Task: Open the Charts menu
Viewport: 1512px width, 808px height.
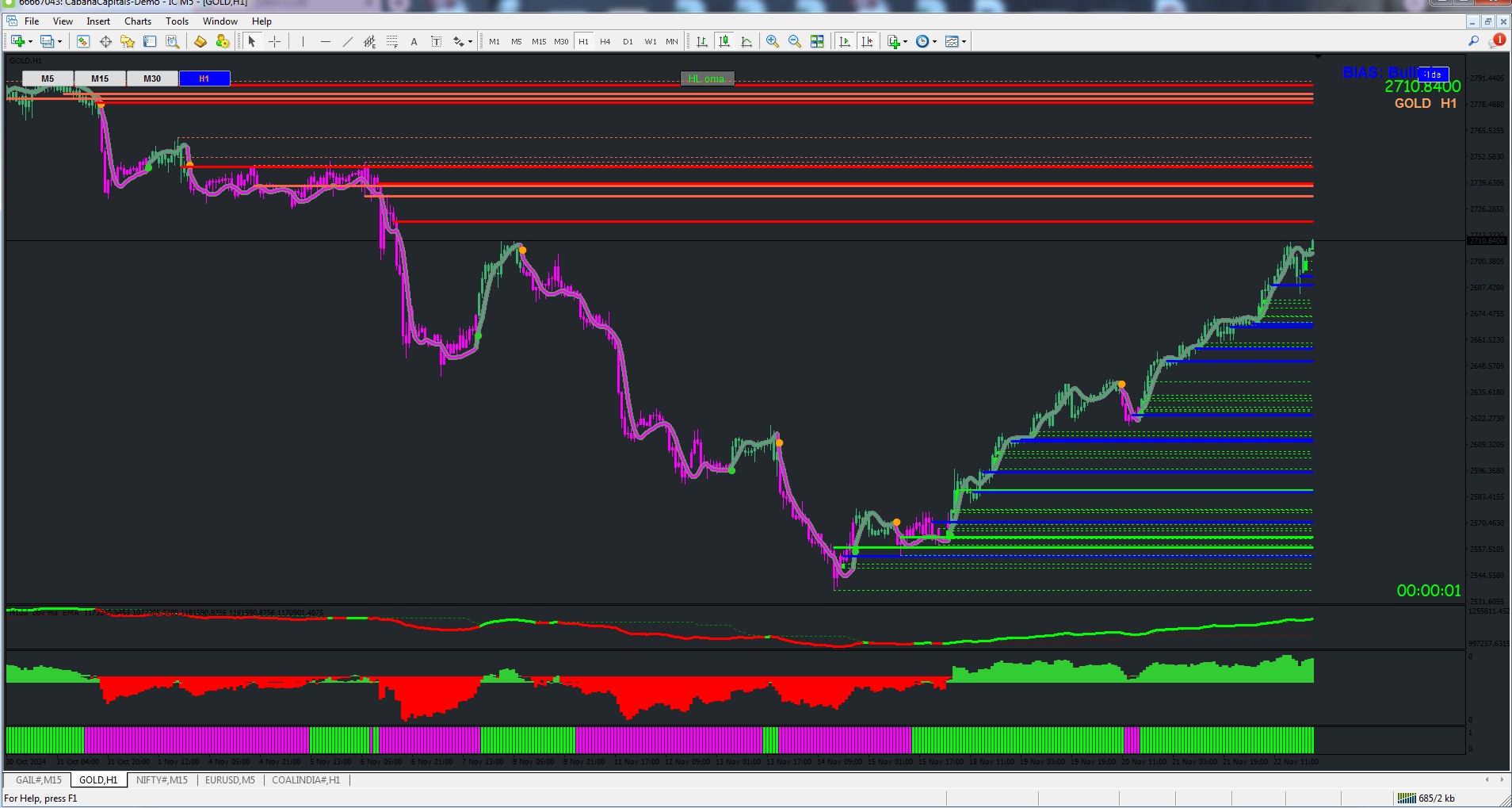Action: 138,21
